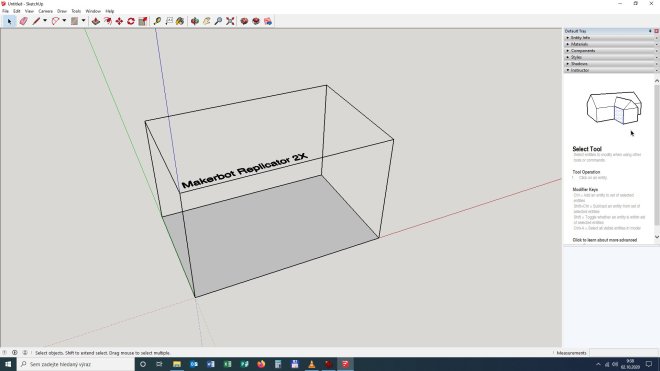The image size is (660, 371).
Task: Activate the Move tool
Action: (x=120, y=21)
